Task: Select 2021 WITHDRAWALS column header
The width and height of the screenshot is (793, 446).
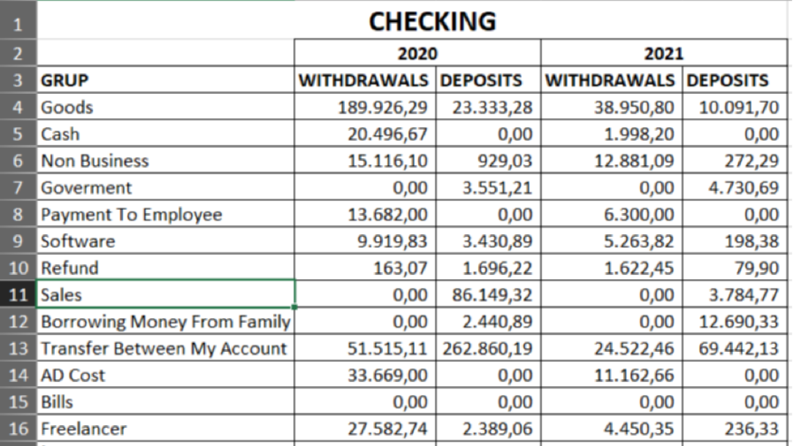Action: [611, 80]
